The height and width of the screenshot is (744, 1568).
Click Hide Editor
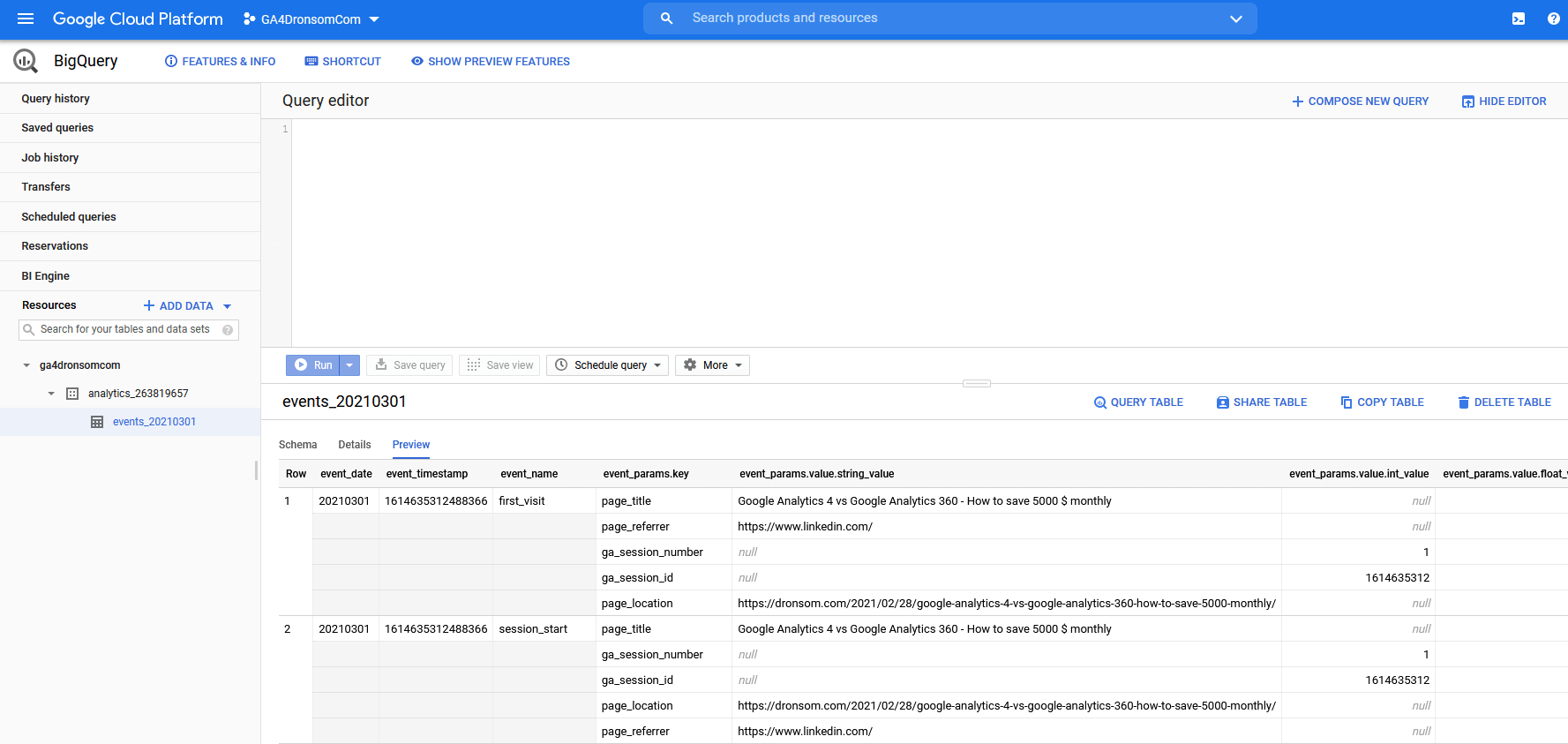[x=1504, y=101]
